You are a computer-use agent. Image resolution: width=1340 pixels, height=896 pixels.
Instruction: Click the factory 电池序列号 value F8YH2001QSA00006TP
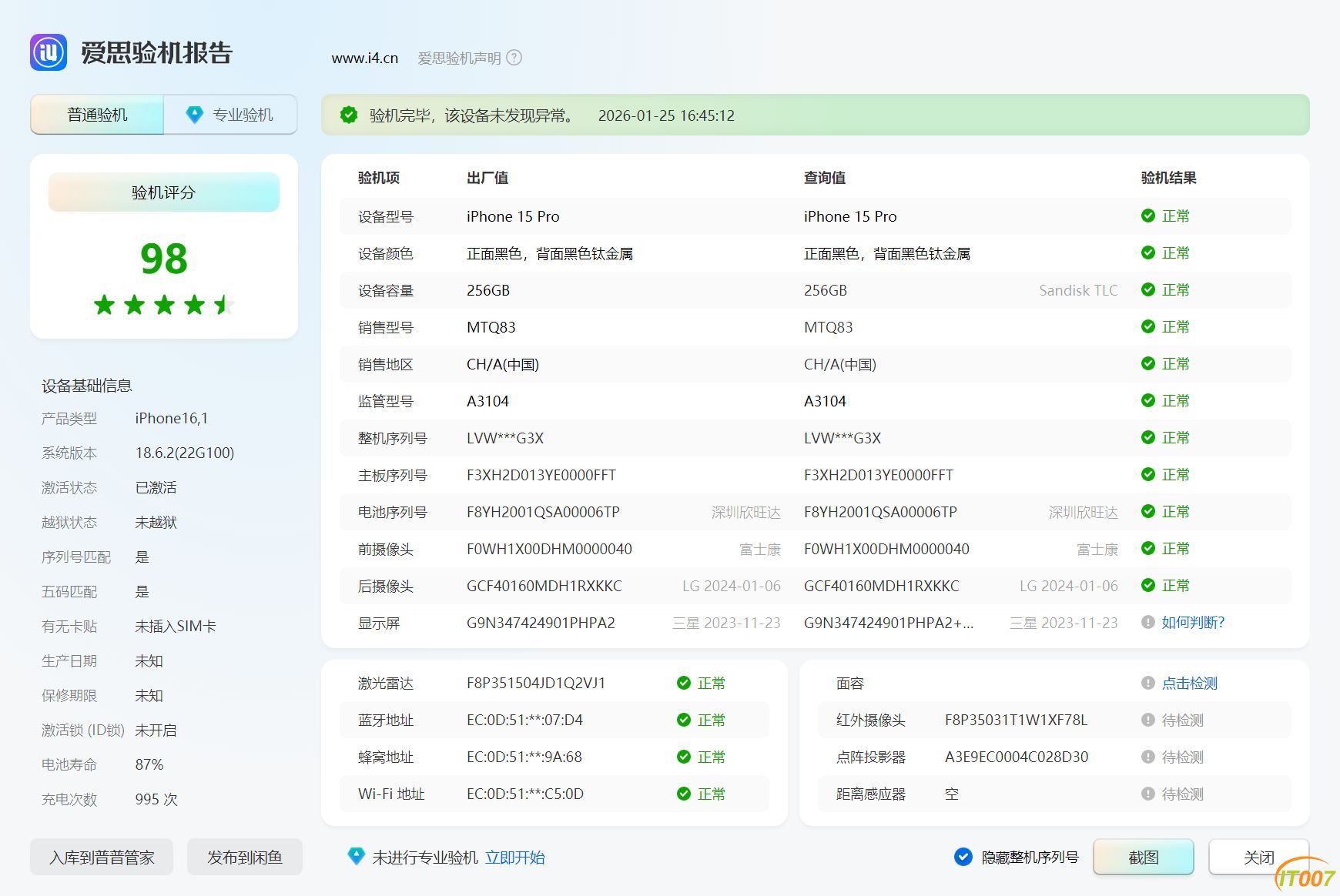coord(543,512)
